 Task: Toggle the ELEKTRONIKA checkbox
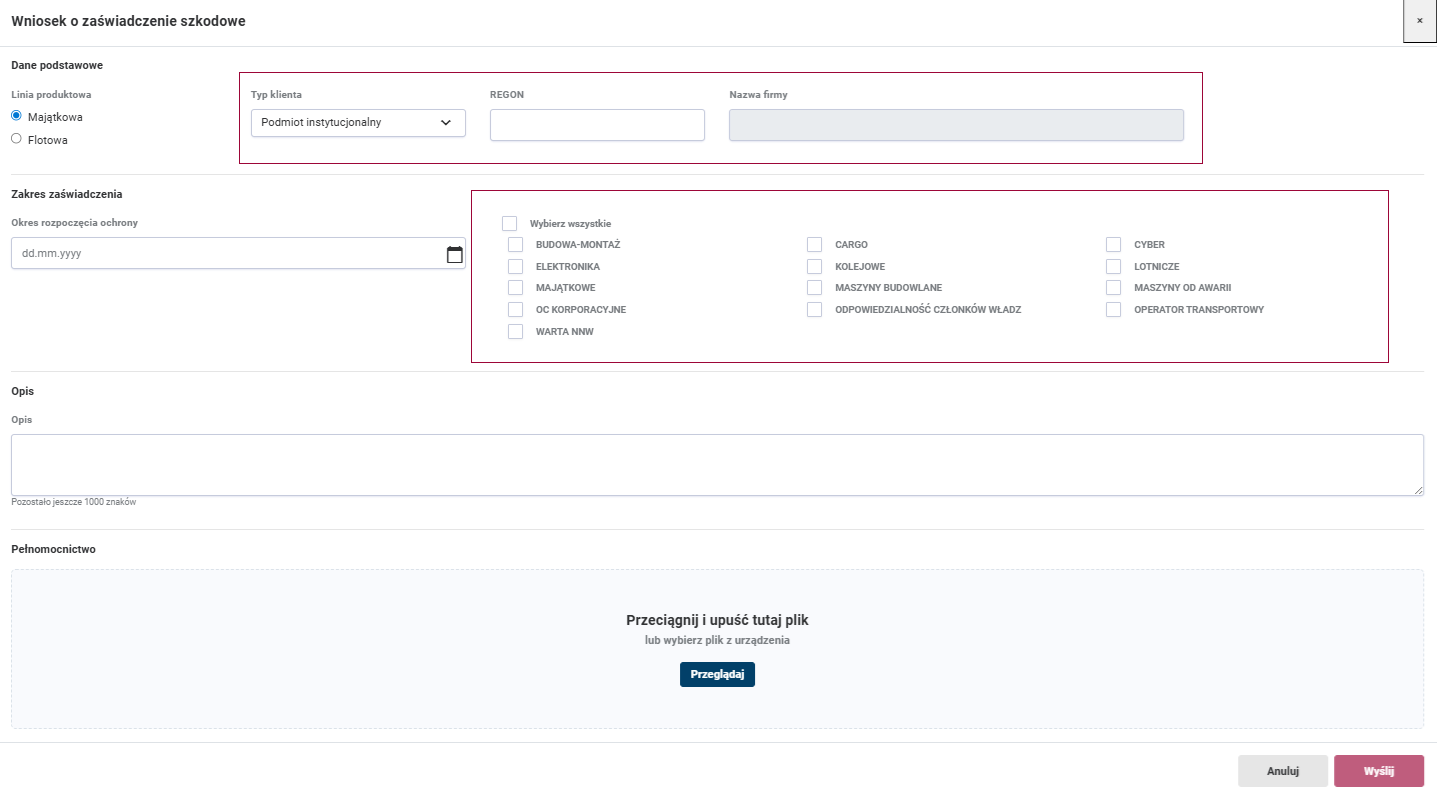click(516, 267)
